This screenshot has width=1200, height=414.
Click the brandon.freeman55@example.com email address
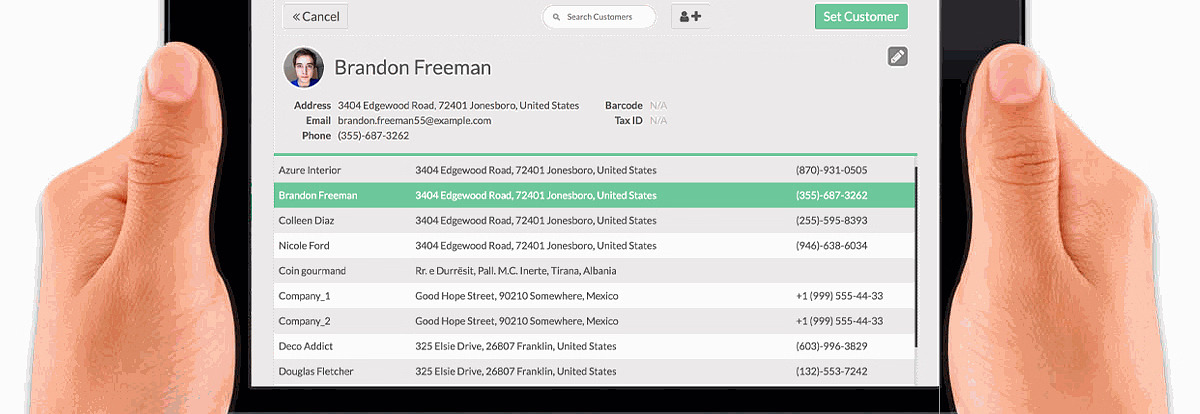coord(414,120)
